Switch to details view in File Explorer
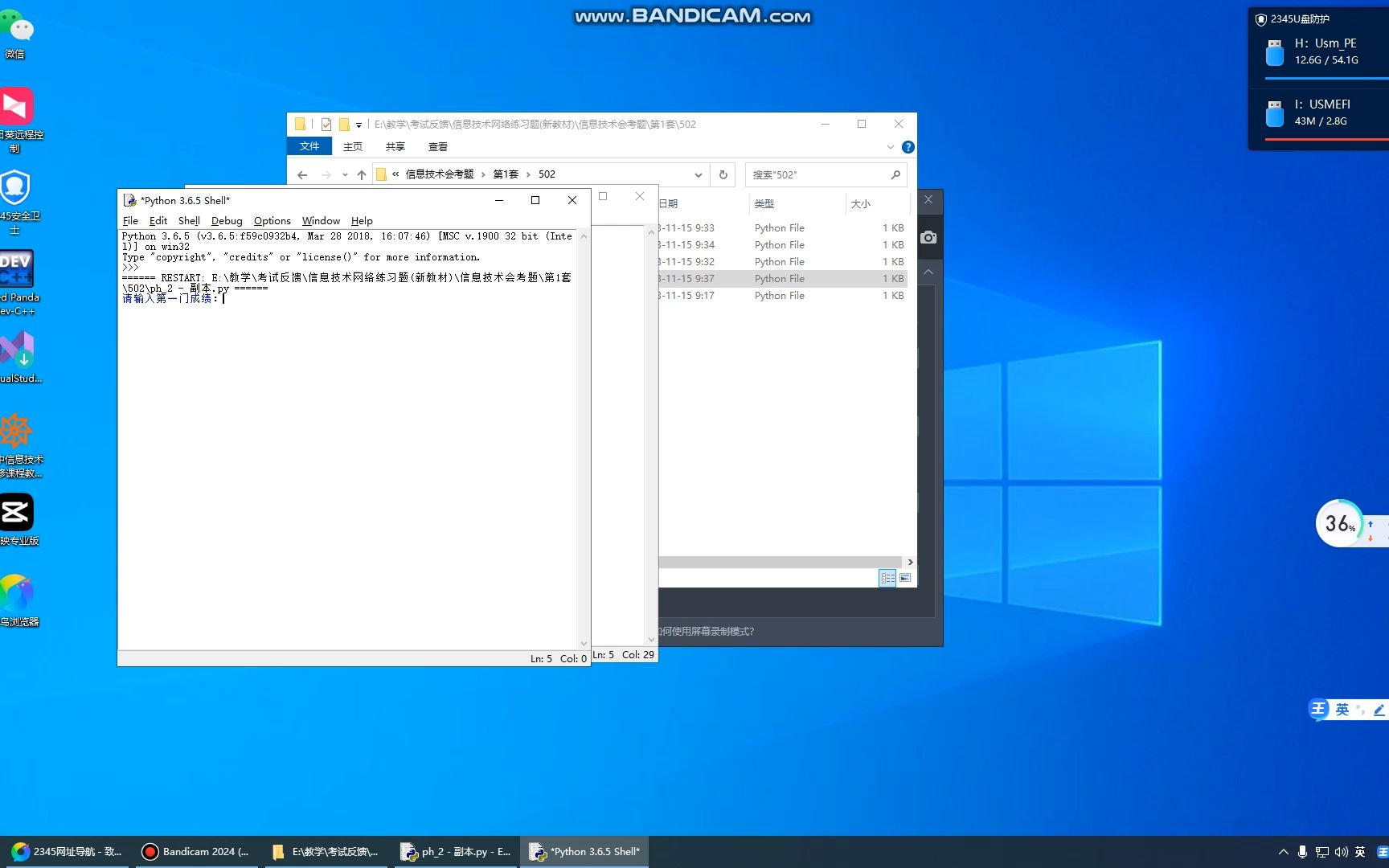The width and height of the screenshot is (1389, 868). pyautogui.click(x=887, y=578)
